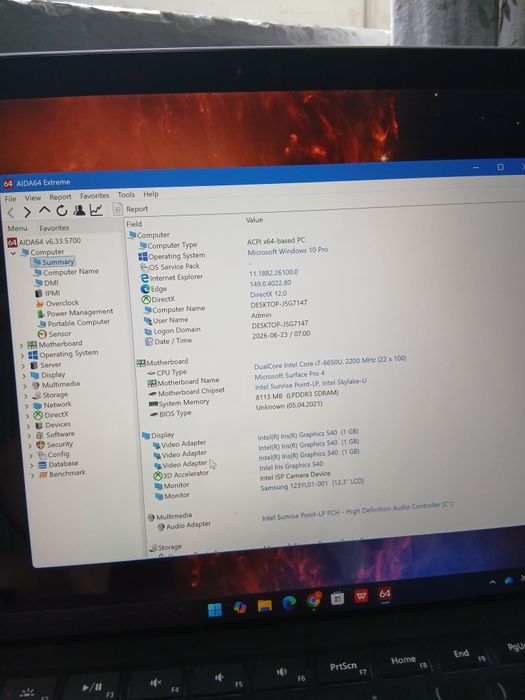Open the Microsoft Surface Pro 4 link

click(x=290, y=375)
